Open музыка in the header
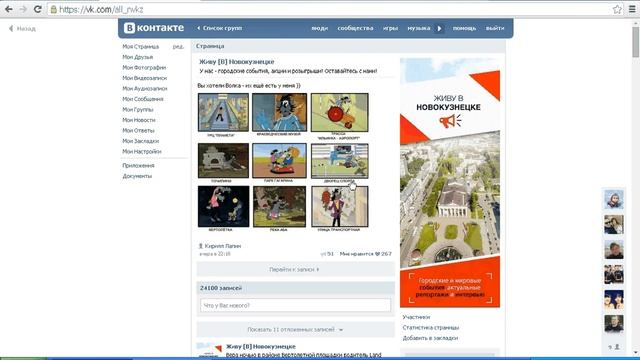 tap(419, 28)
